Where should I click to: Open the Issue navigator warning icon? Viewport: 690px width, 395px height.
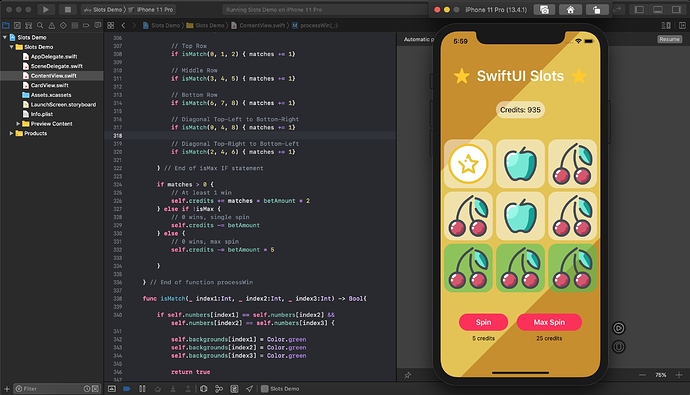coord(51,26)
